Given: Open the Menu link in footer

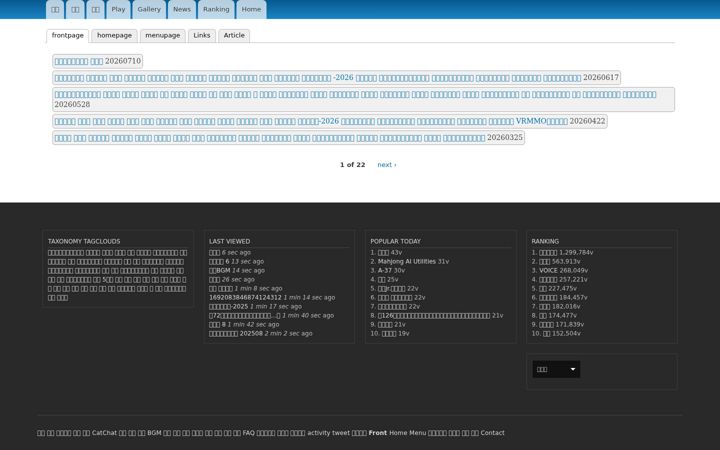Looking at the screenshot, I should [417, 433].
